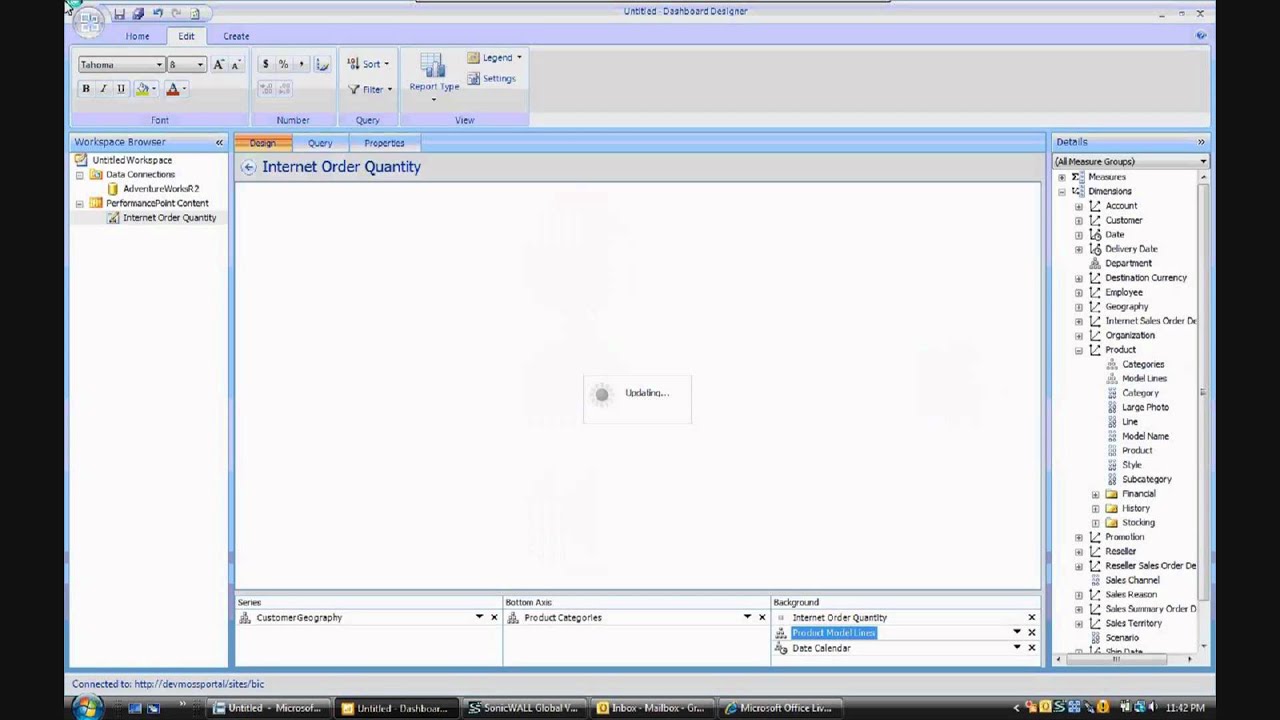1280x720 pixels.
Task: Open the Legend dropdown
Action: coord(495,58)
